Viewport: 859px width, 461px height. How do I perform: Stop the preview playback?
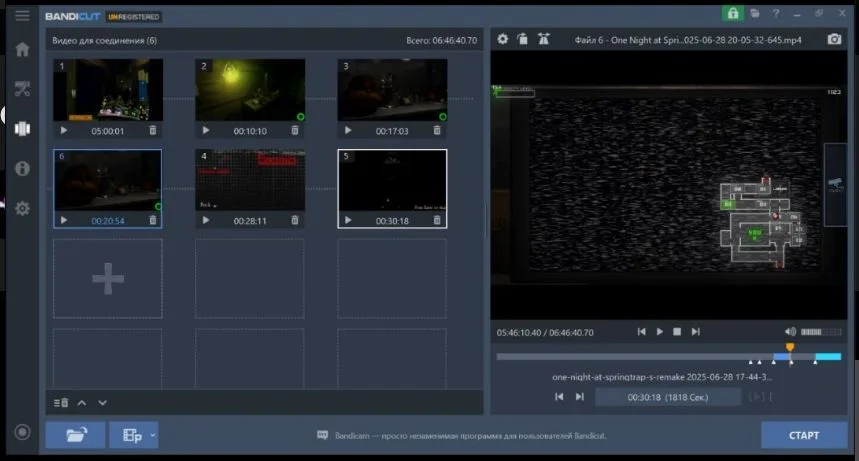(677, 332)
